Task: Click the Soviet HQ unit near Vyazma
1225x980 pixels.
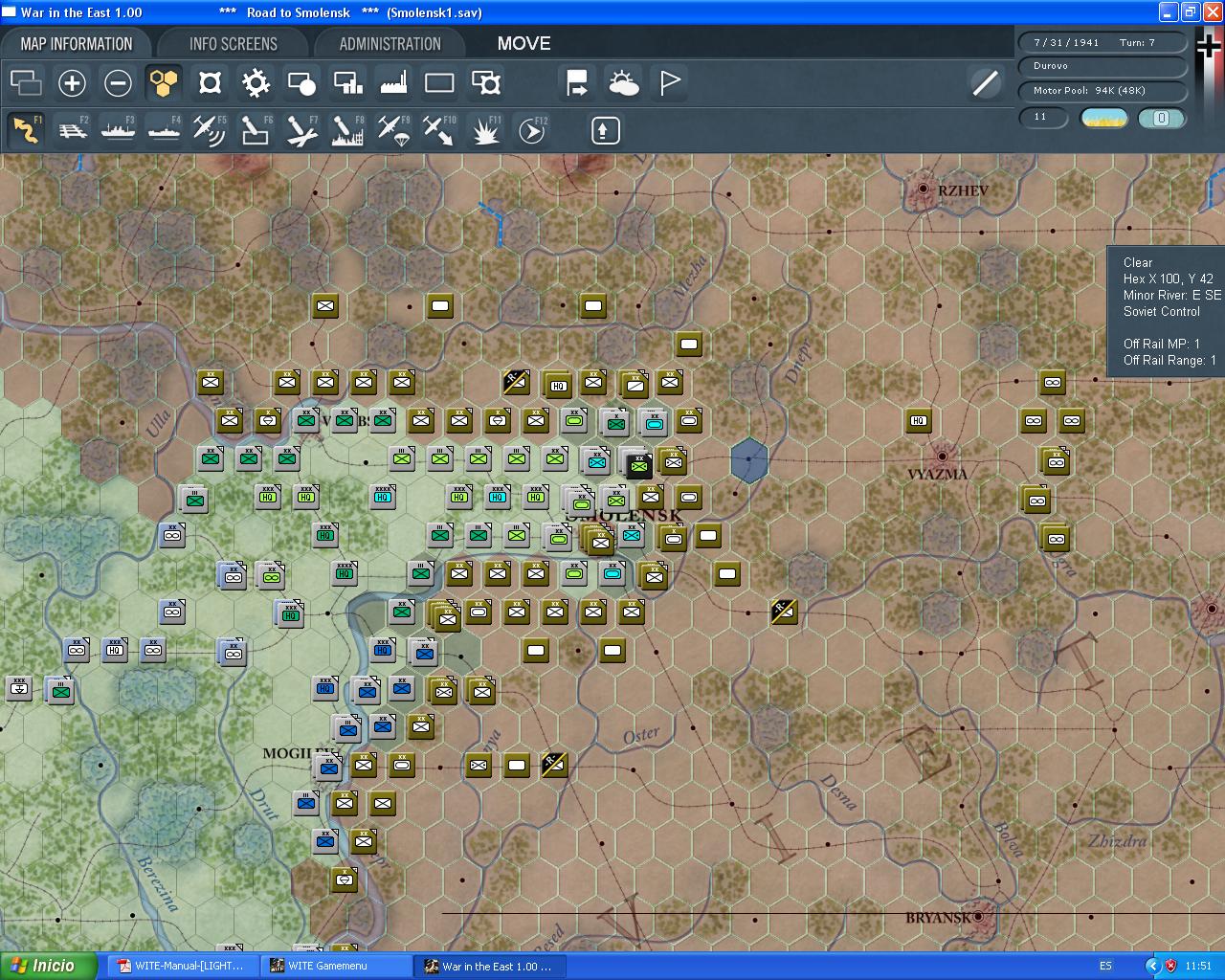Action: (x=919, y=420)
